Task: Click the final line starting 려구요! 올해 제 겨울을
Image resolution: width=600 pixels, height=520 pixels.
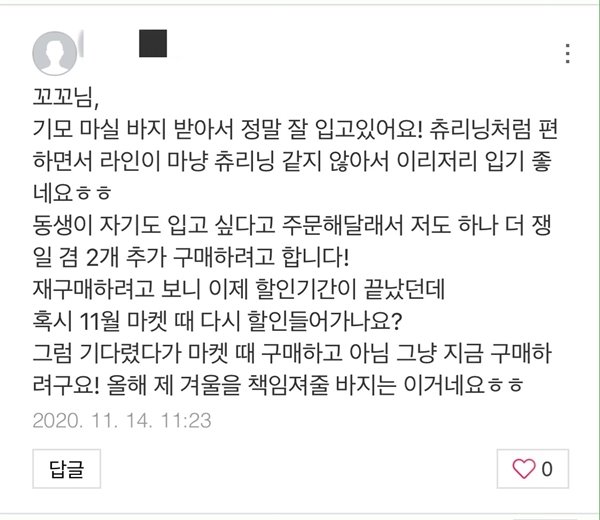Action: tap(278, 385)
